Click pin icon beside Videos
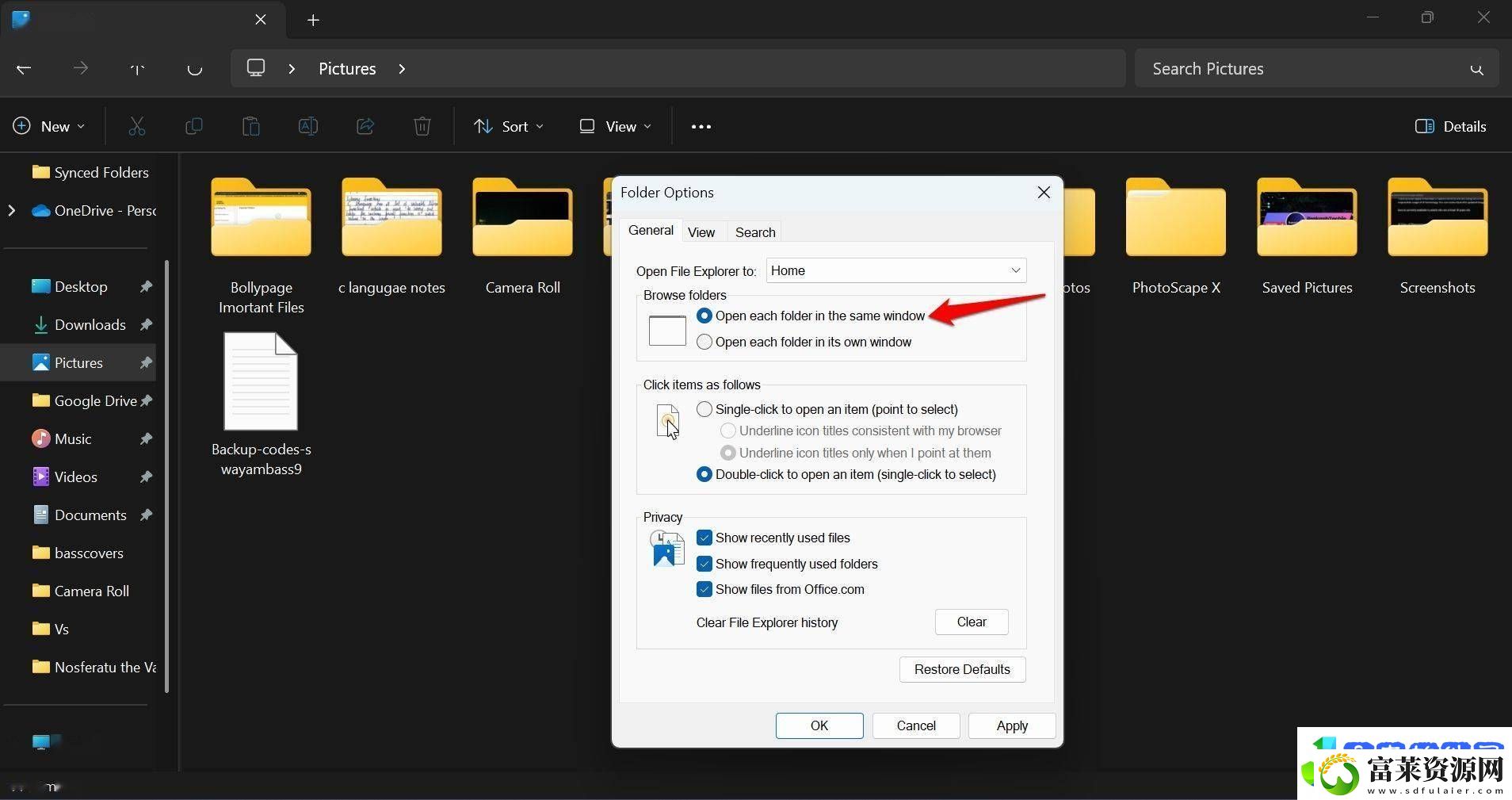1512x800 pixels. 146,477
